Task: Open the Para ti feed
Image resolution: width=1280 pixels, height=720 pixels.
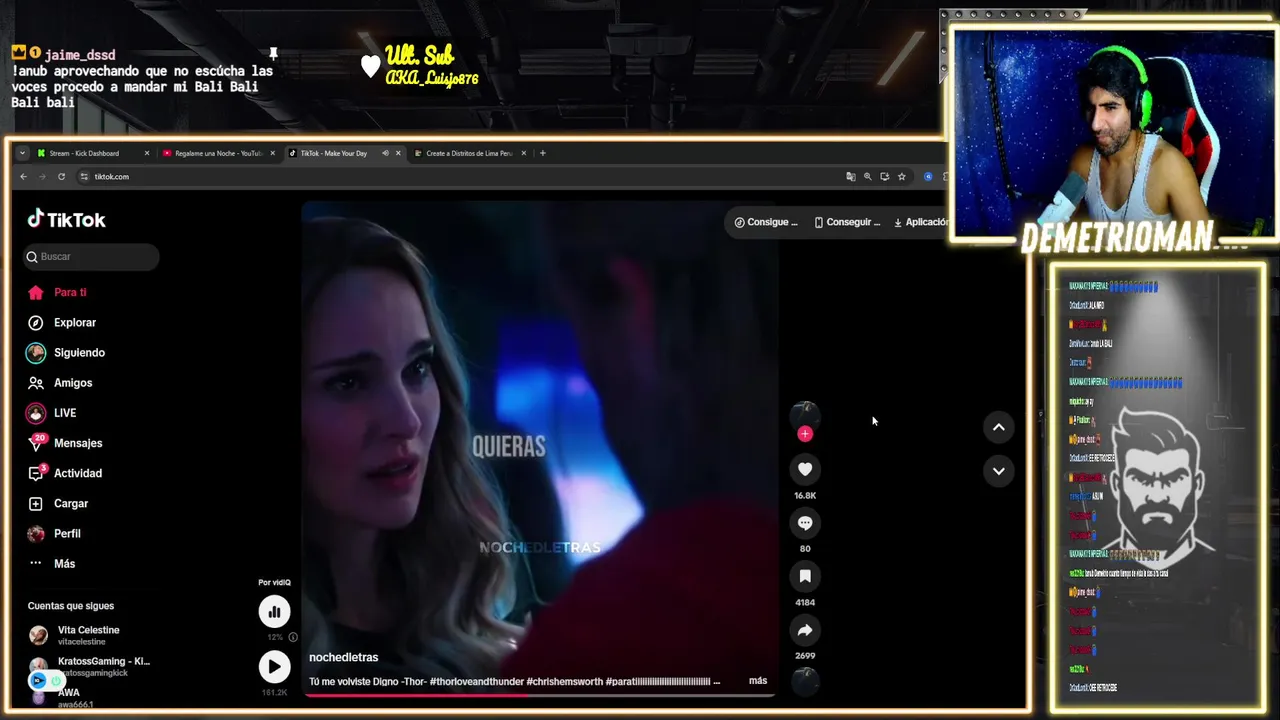Action: [70, 292]
